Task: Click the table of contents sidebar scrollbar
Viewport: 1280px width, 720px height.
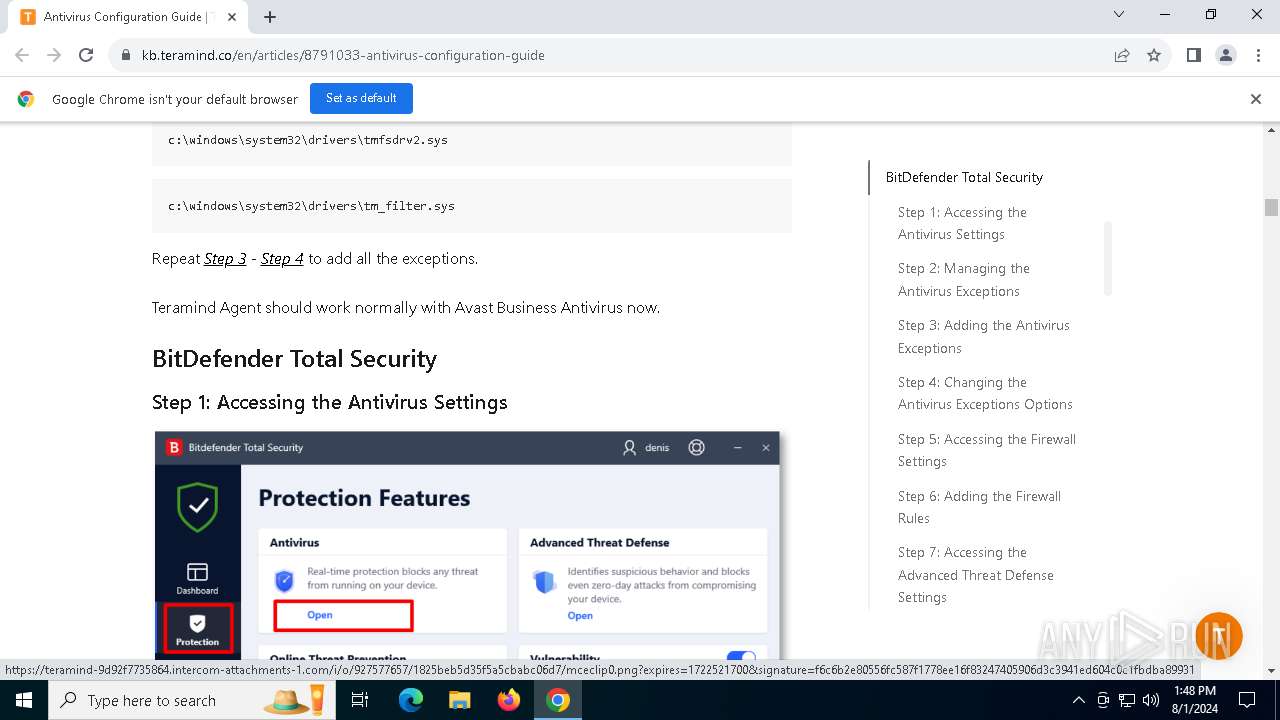Action: (x=1107, y=258)
